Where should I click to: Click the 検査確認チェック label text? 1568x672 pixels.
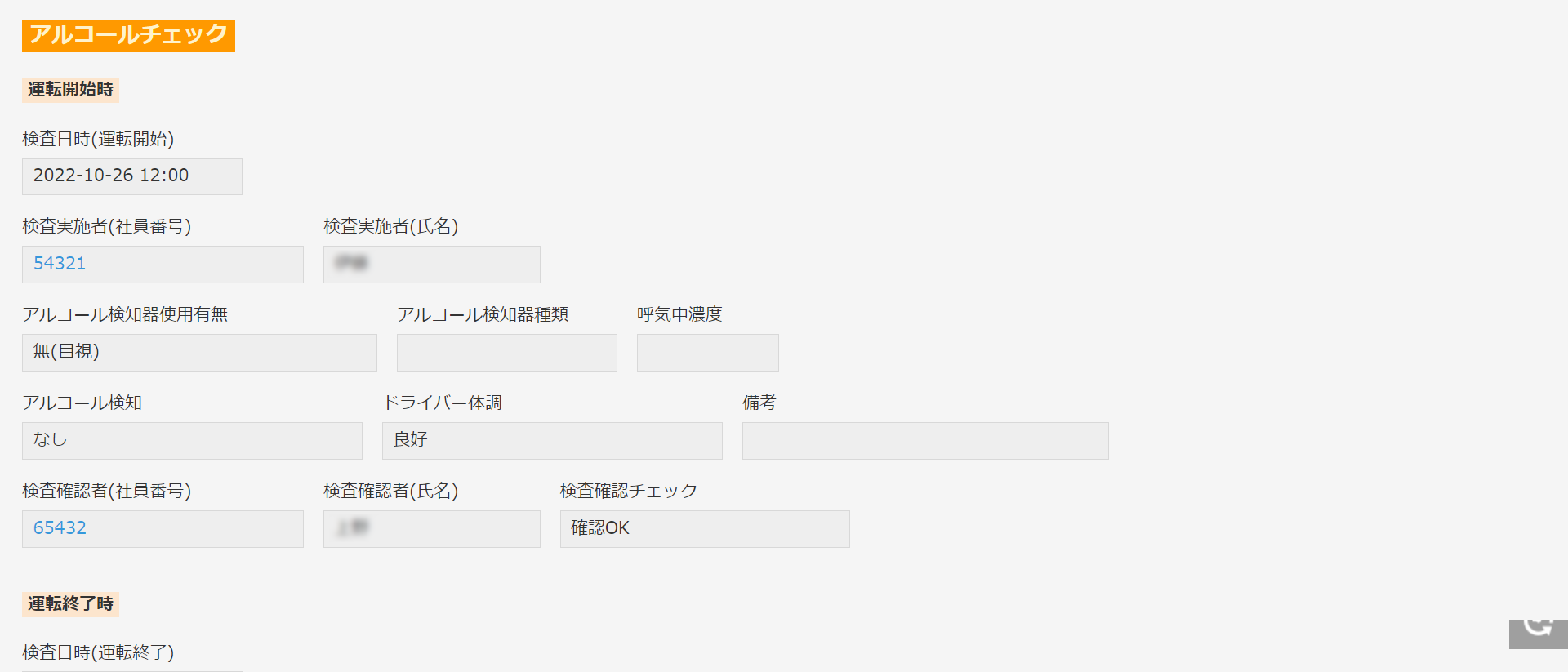point(629,491)
